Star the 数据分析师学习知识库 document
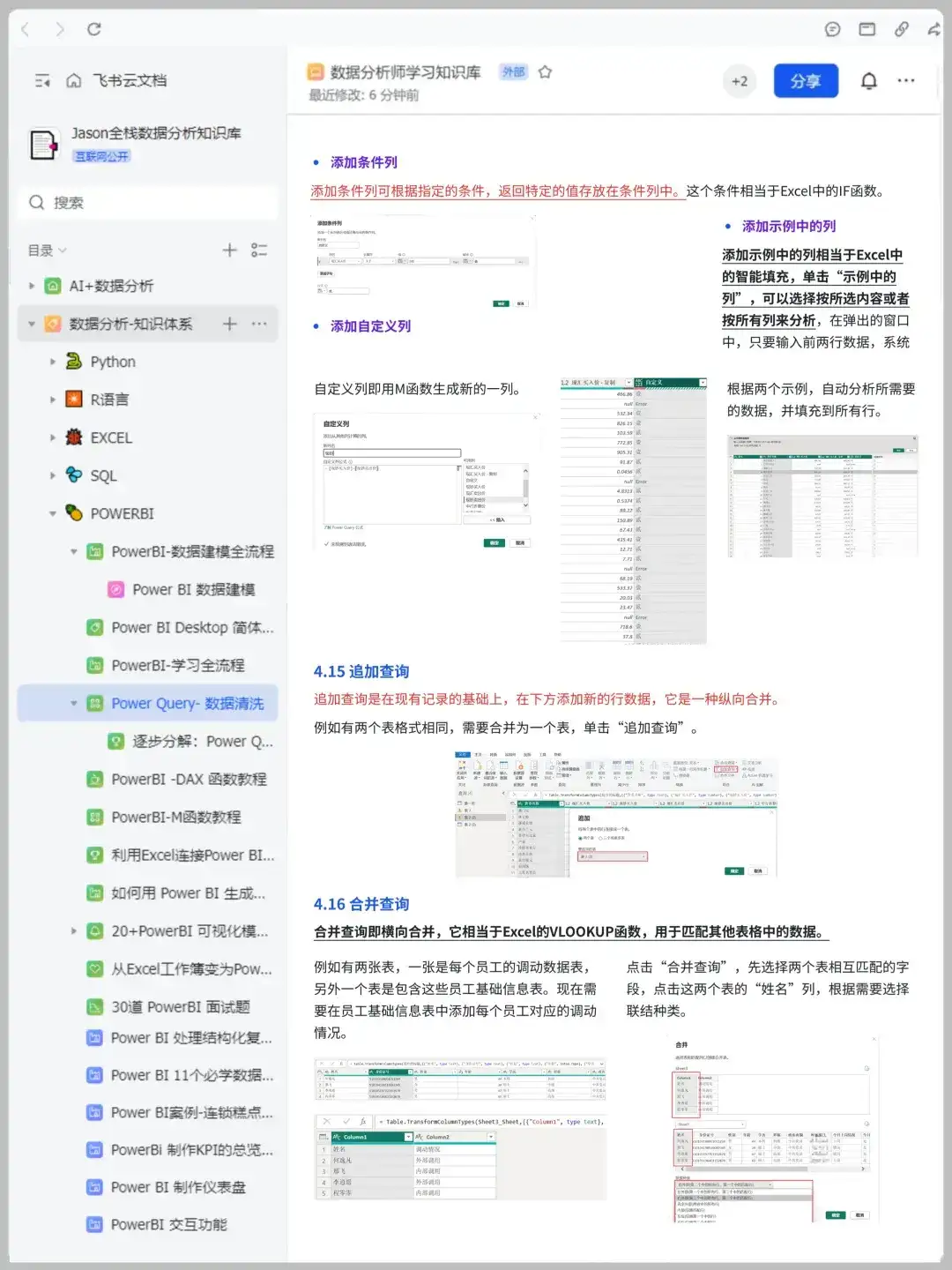 pos(546,73)
